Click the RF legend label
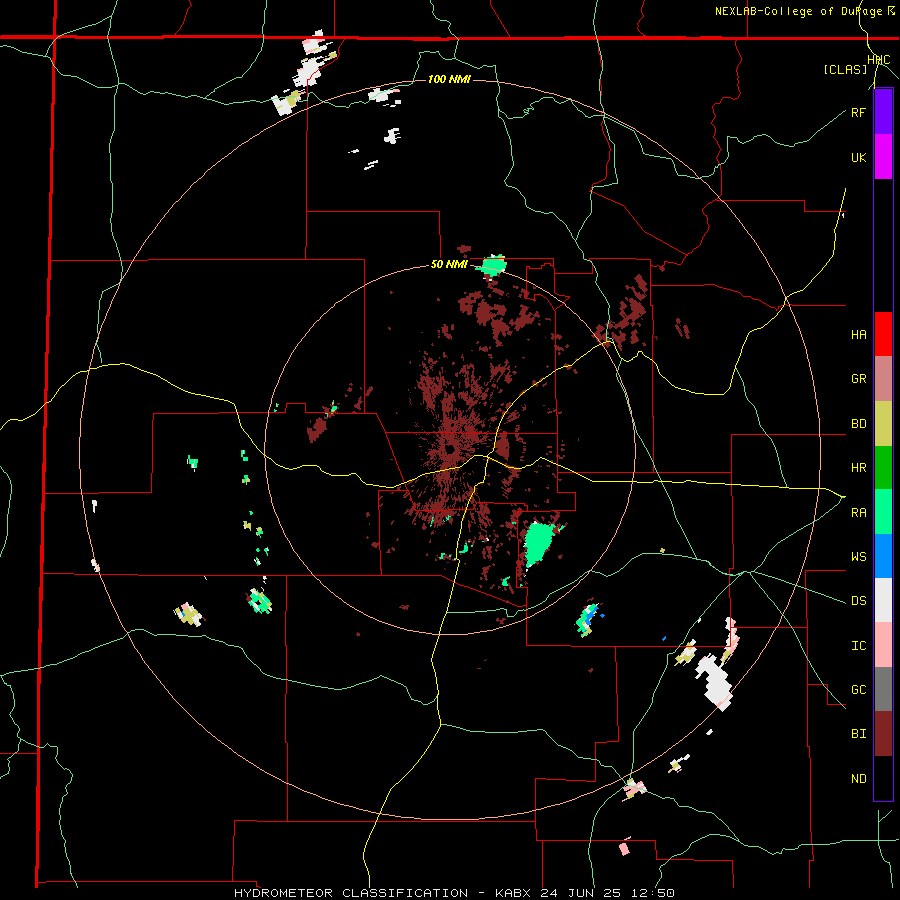This screenshot has width=900, height=900. coord(858,112)
